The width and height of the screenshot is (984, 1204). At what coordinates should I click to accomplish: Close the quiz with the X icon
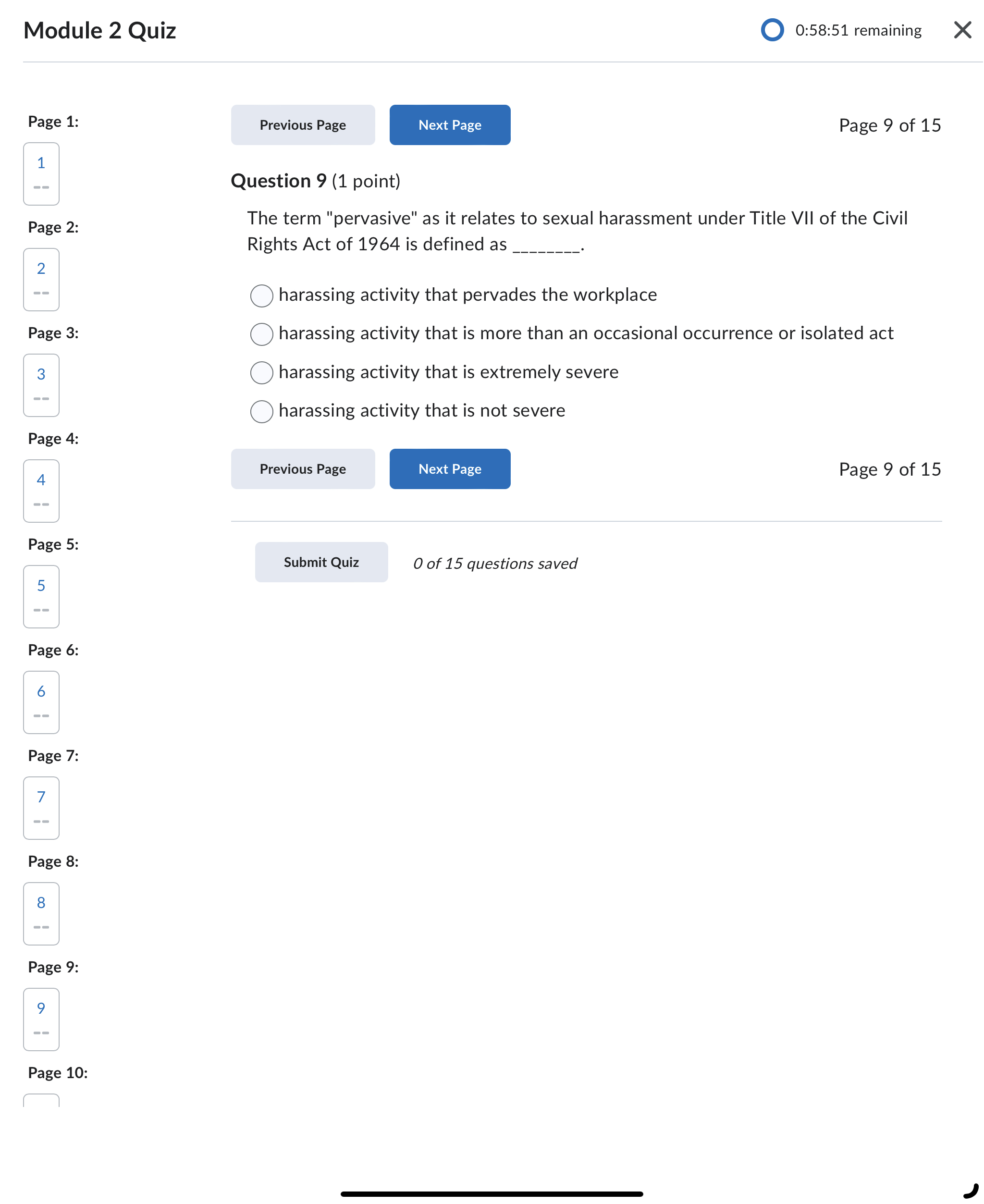click(x=962, y=30)
